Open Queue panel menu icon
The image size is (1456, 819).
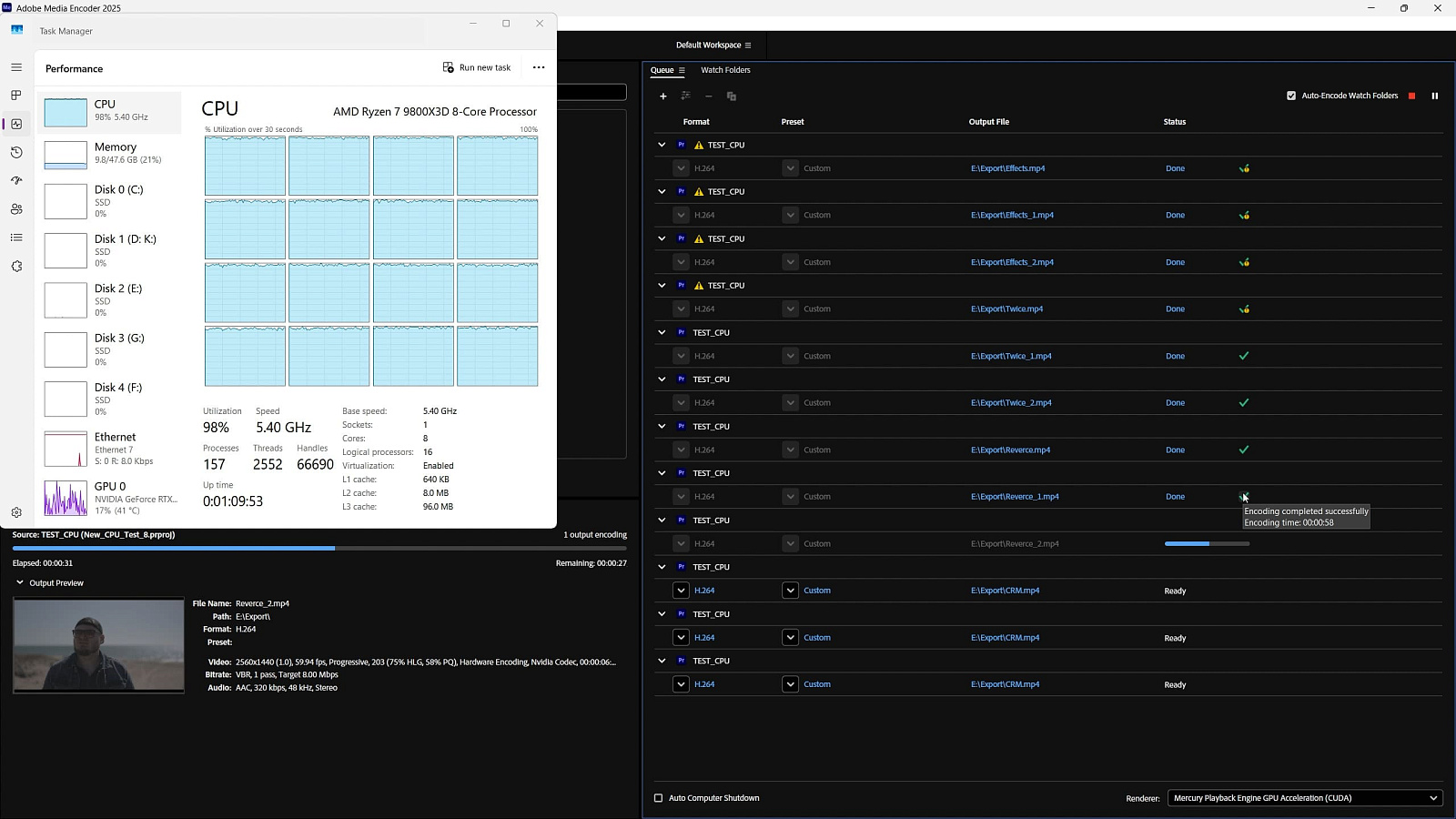click(682, 70)
